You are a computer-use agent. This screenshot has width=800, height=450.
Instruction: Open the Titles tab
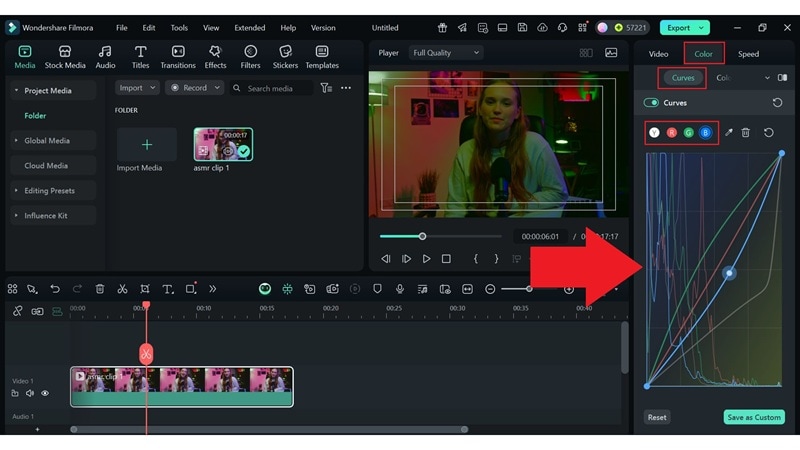point(140,57)
